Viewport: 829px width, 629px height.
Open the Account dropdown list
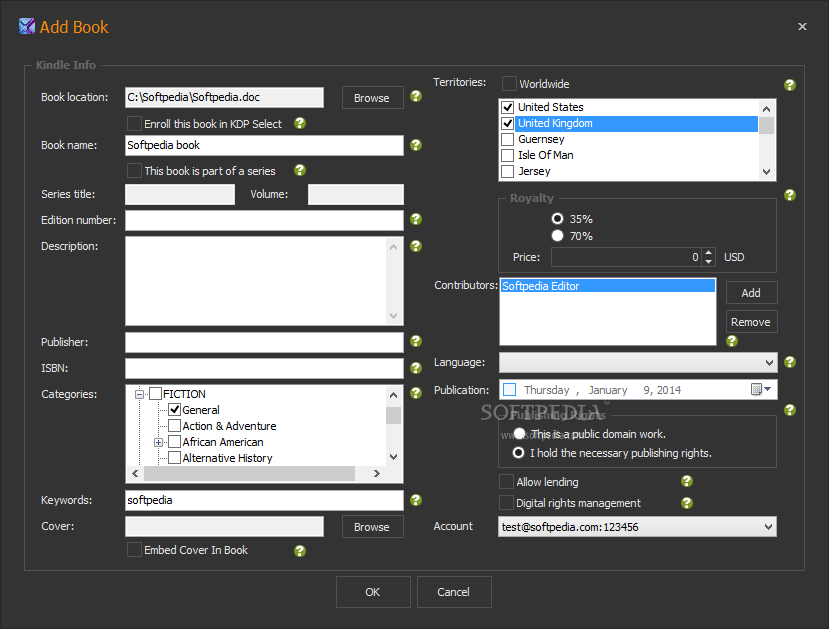click(638, 526)
